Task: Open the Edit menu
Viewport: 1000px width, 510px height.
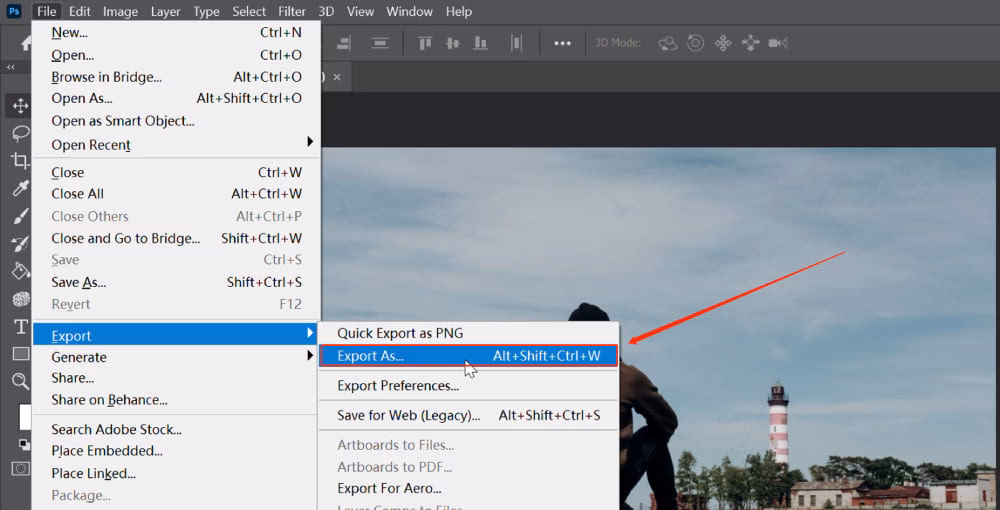Action: 80,11
